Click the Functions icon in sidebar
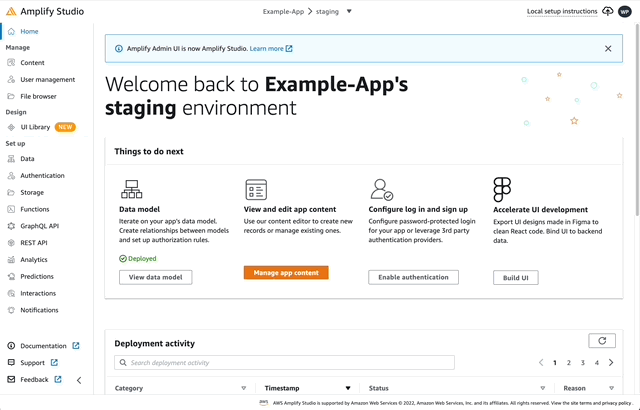The height and width of the screenshot is (410, 640). (x=11, y=209)
